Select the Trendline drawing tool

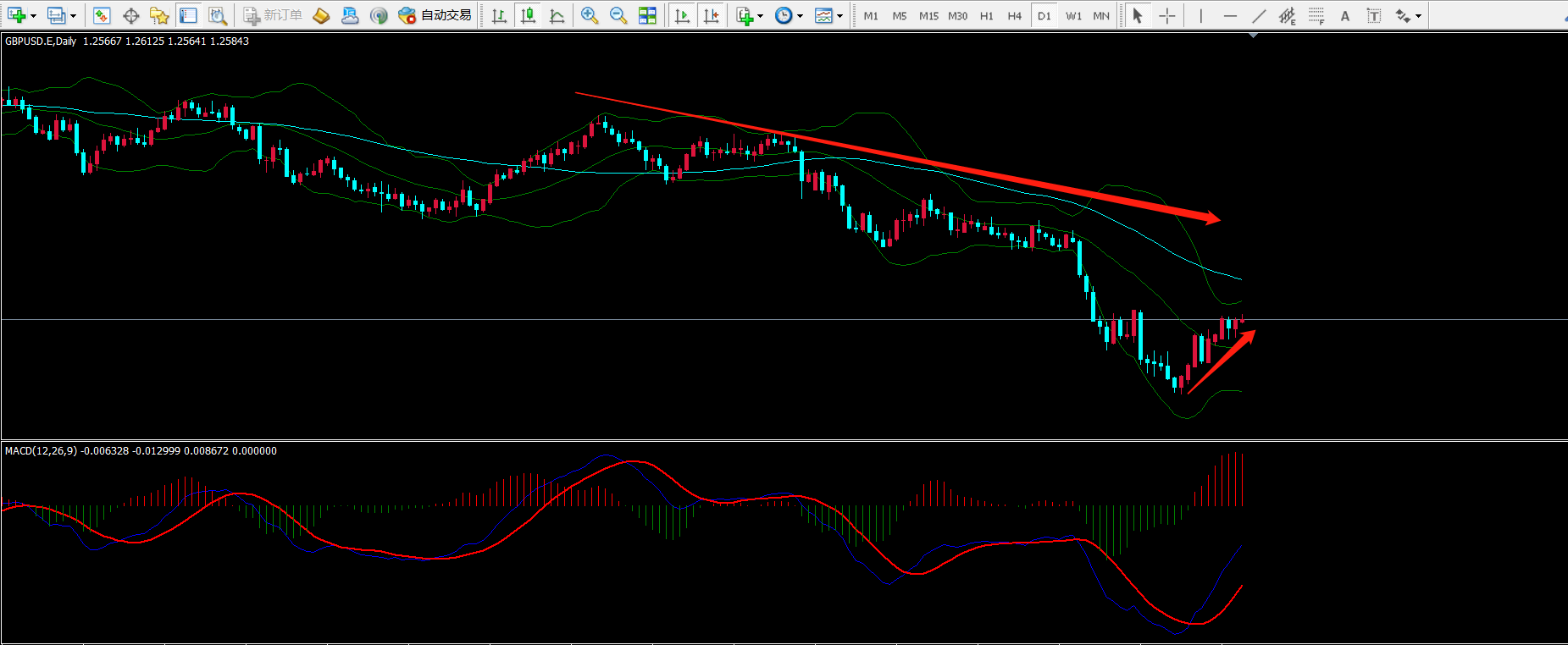point(1259,15)
